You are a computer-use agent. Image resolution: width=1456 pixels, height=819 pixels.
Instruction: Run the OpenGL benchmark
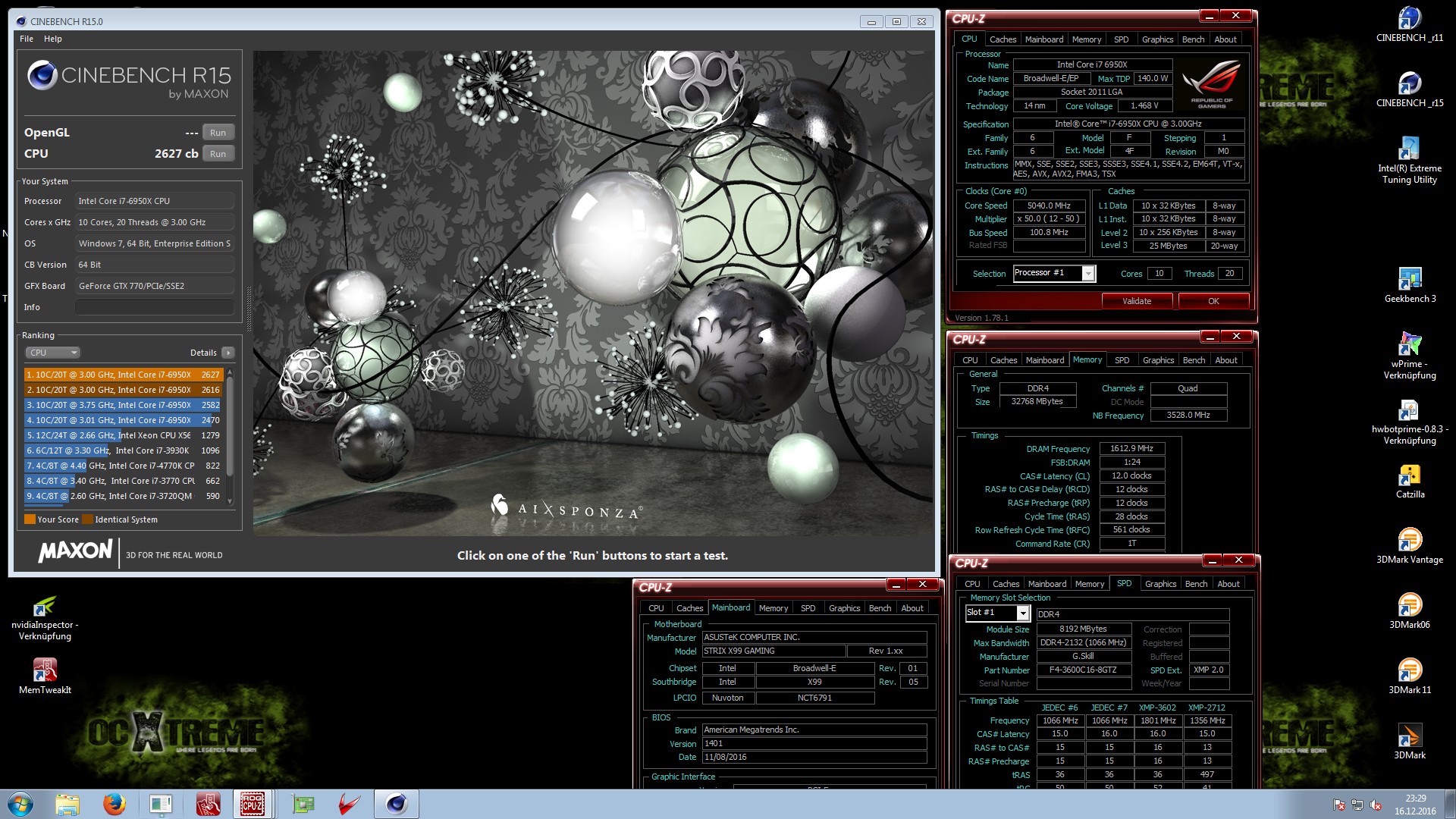tap(218, 133)
